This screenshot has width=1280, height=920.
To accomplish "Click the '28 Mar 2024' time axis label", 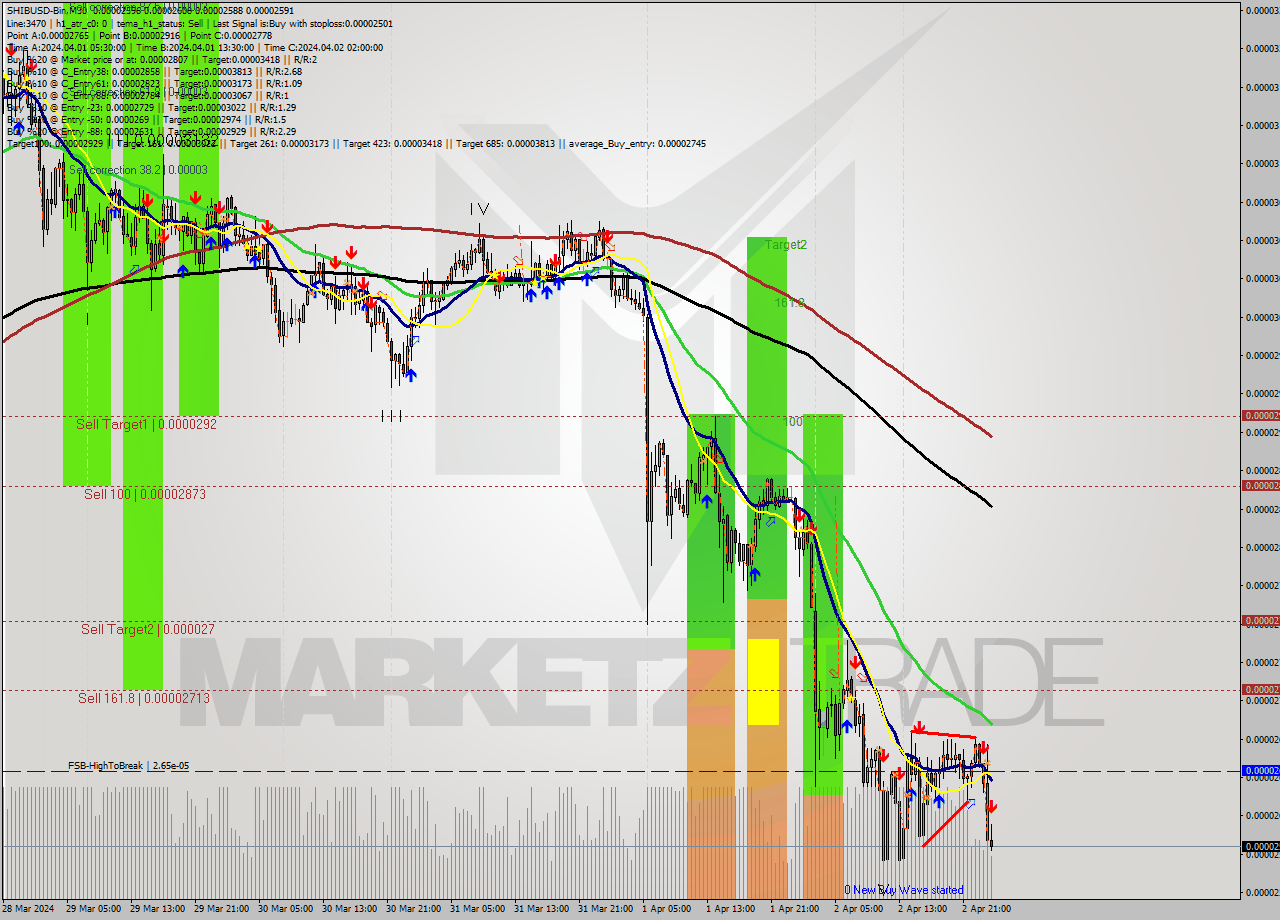I will tap(29, 908).
